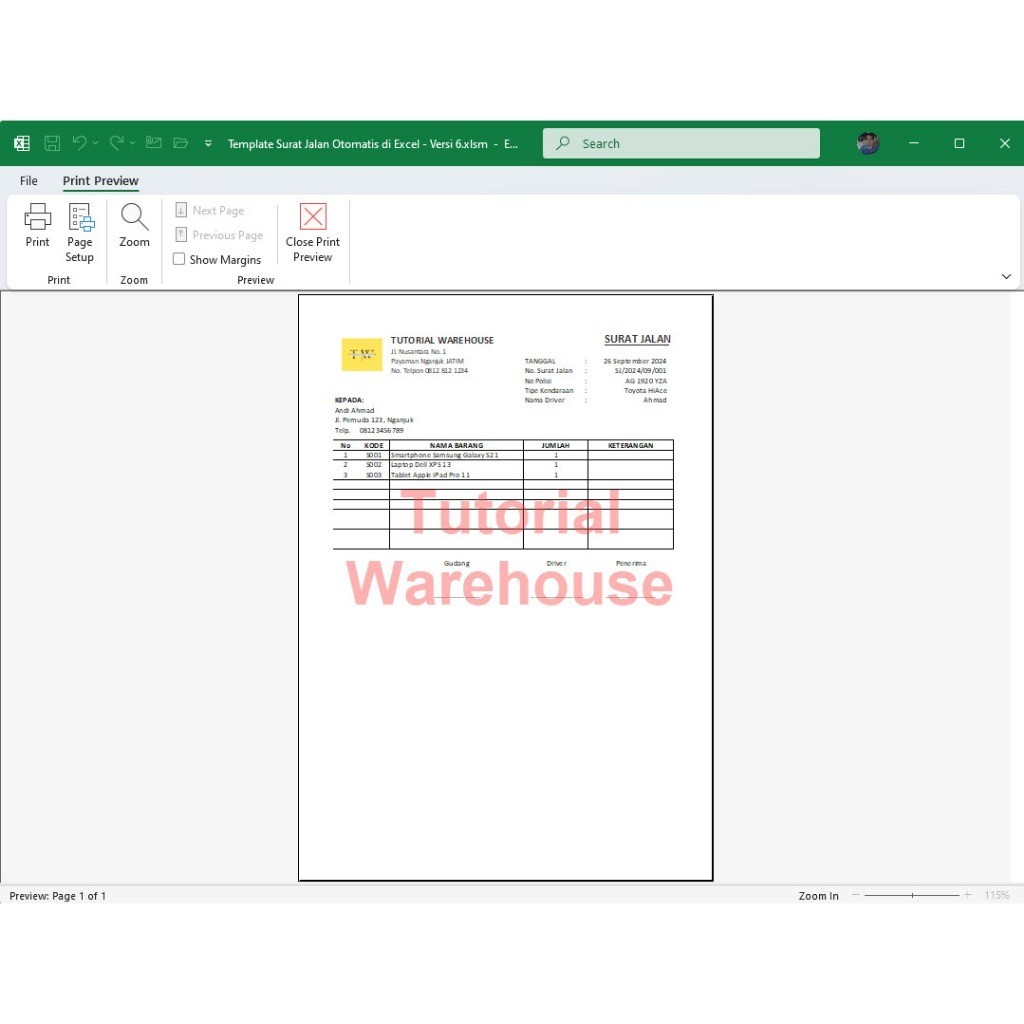Screen dimensions: 1024x1024
Task: Click the Laptop Dell XPS 13 row
Action: 503,465
